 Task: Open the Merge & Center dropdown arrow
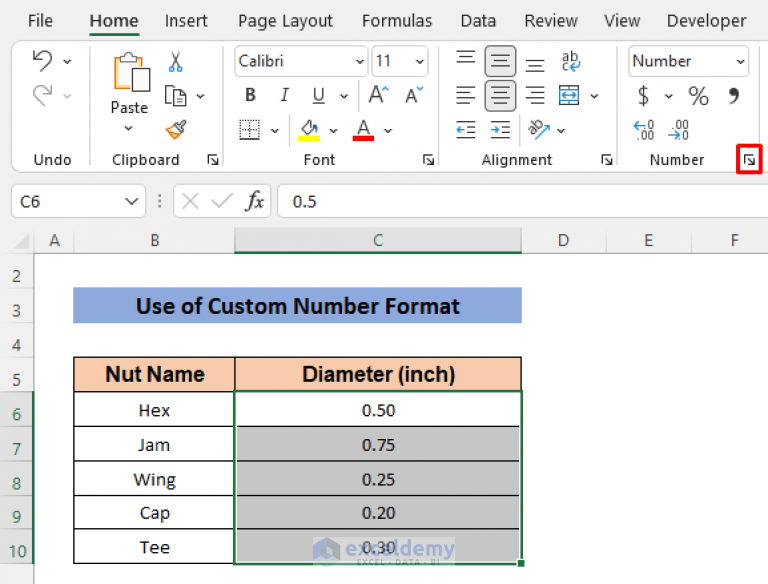tap(594, 96)
